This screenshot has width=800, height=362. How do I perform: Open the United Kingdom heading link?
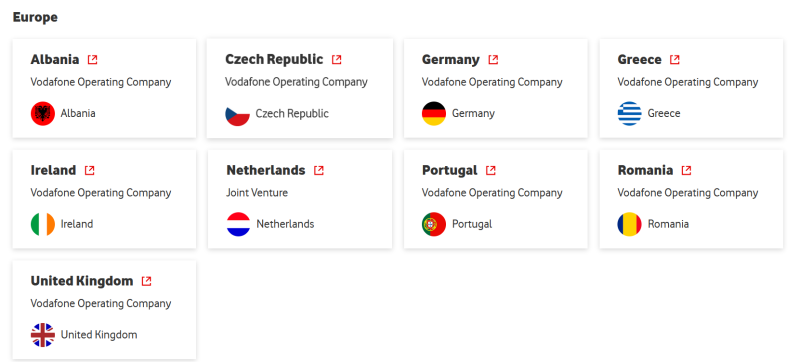[82, 281]
